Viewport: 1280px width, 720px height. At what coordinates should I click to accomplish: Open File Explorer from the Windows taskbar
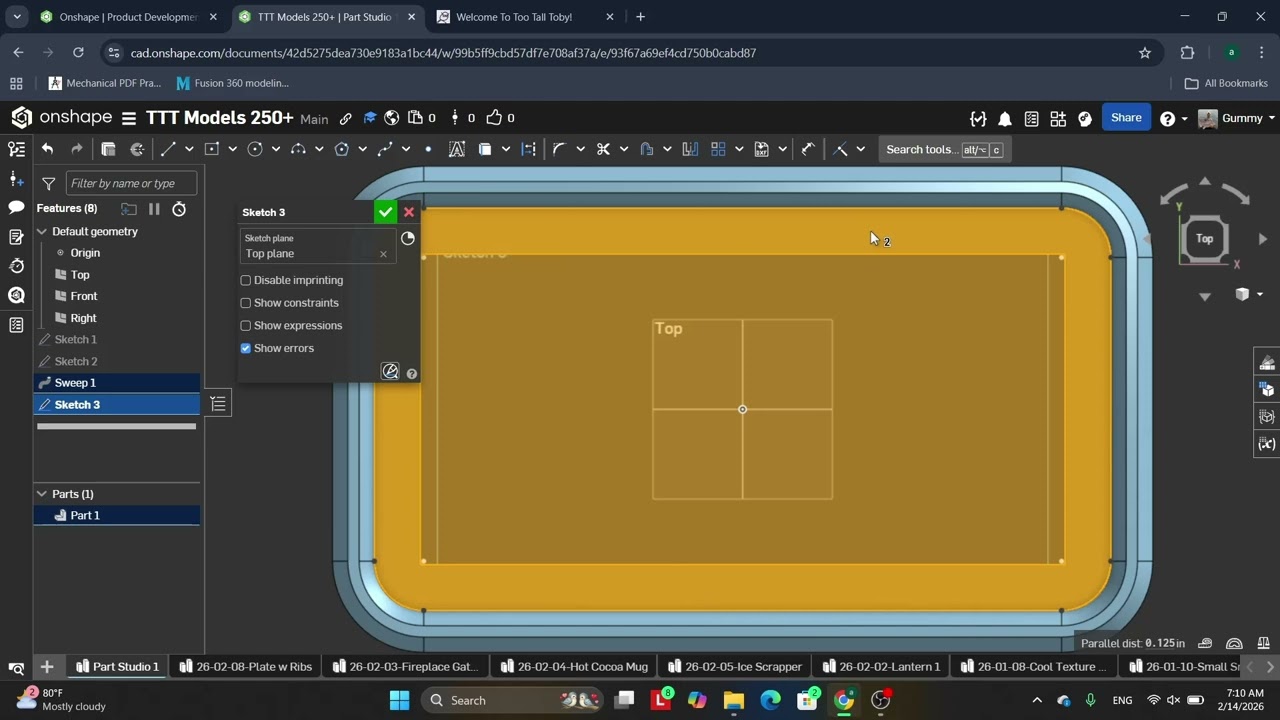[x=733, y=700]
